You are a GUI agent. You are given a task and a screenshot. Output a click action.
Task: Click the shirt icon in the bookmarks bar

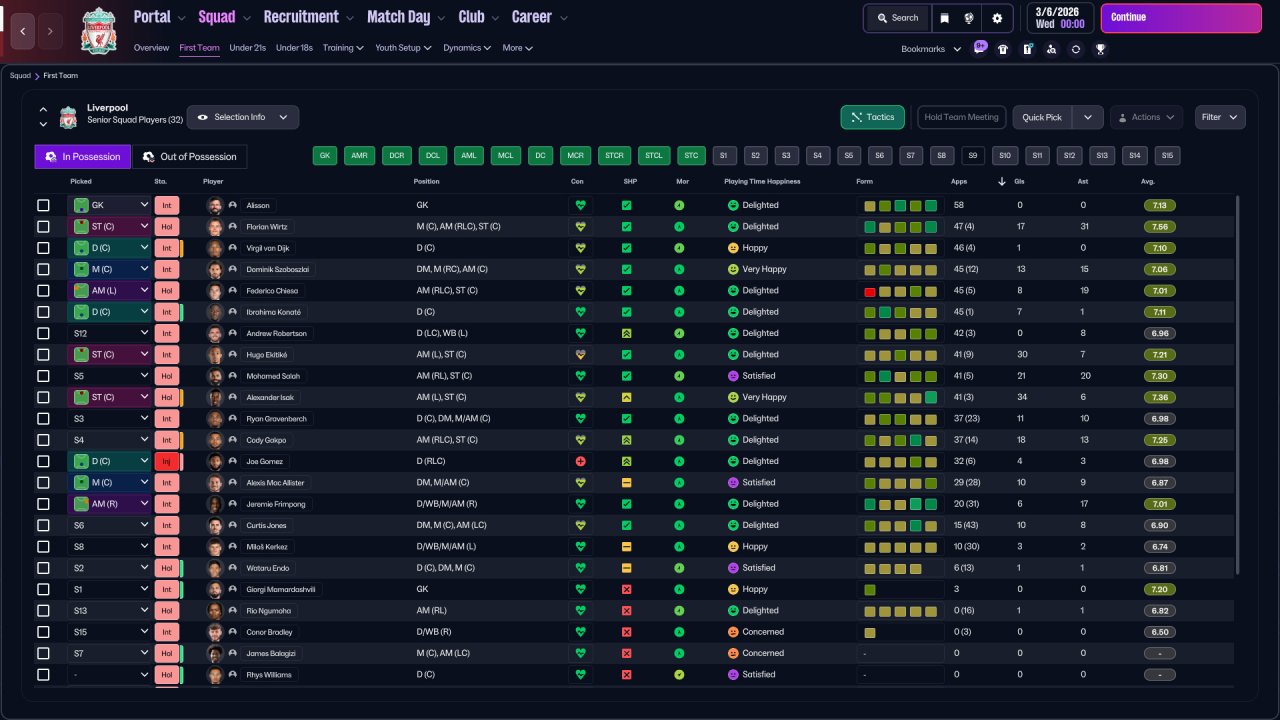click(1003, 48)
